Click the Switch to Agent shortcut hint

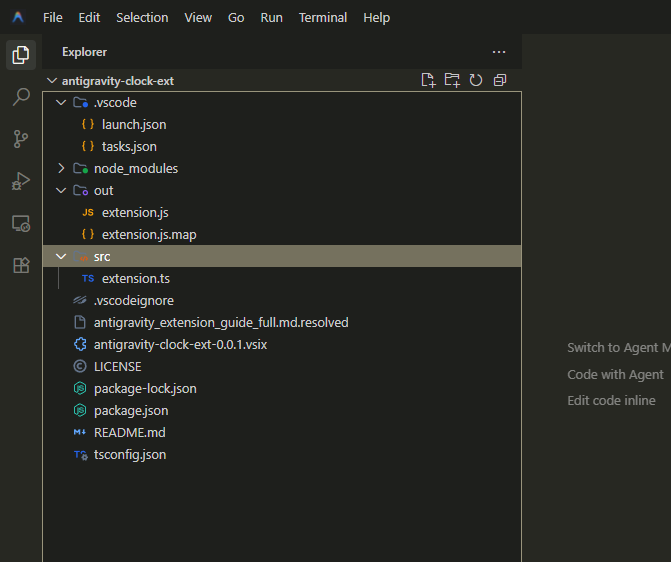click(619, 348)
